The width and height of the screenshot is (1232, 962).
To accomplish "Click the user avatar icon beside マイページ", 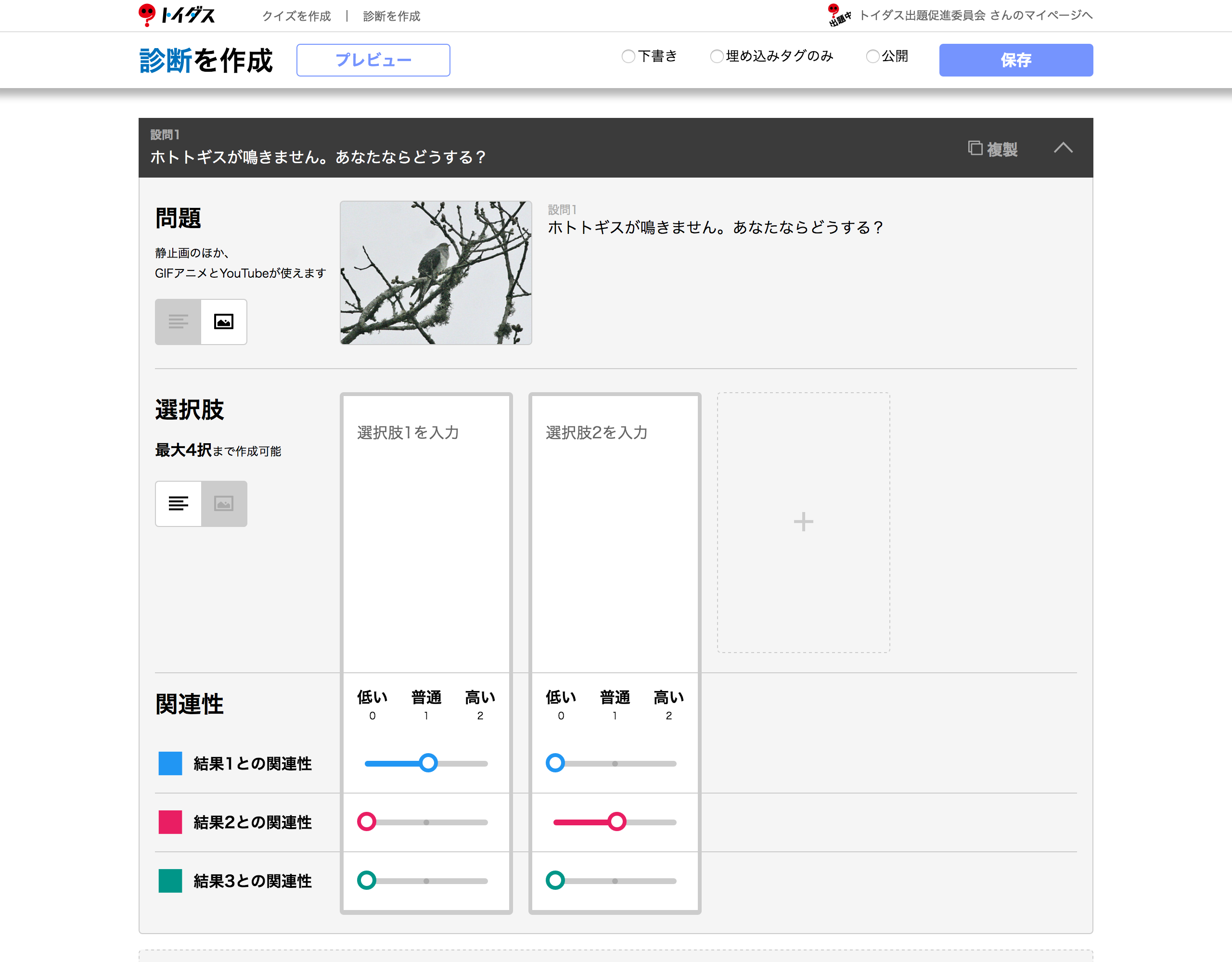I will click(x=839, y=15).
